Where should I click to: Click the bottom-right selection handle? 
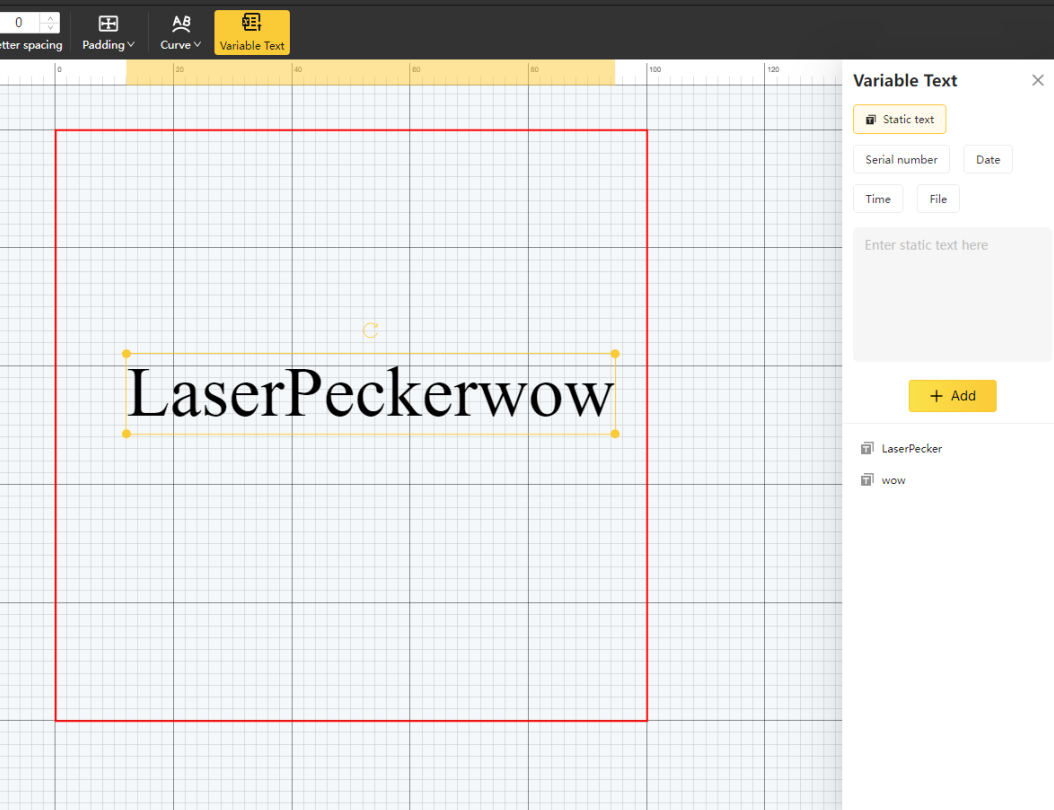click(615, 434)
